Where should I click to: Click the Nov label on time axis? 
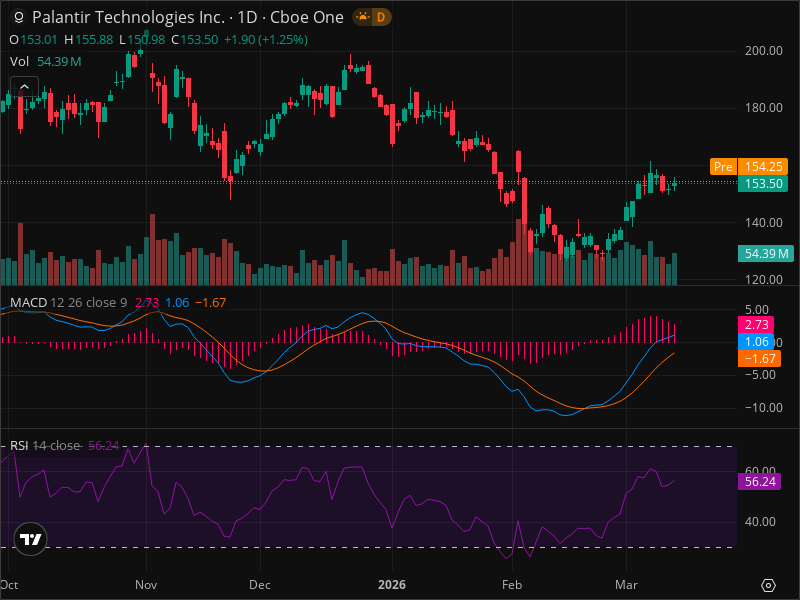point(146,585)
